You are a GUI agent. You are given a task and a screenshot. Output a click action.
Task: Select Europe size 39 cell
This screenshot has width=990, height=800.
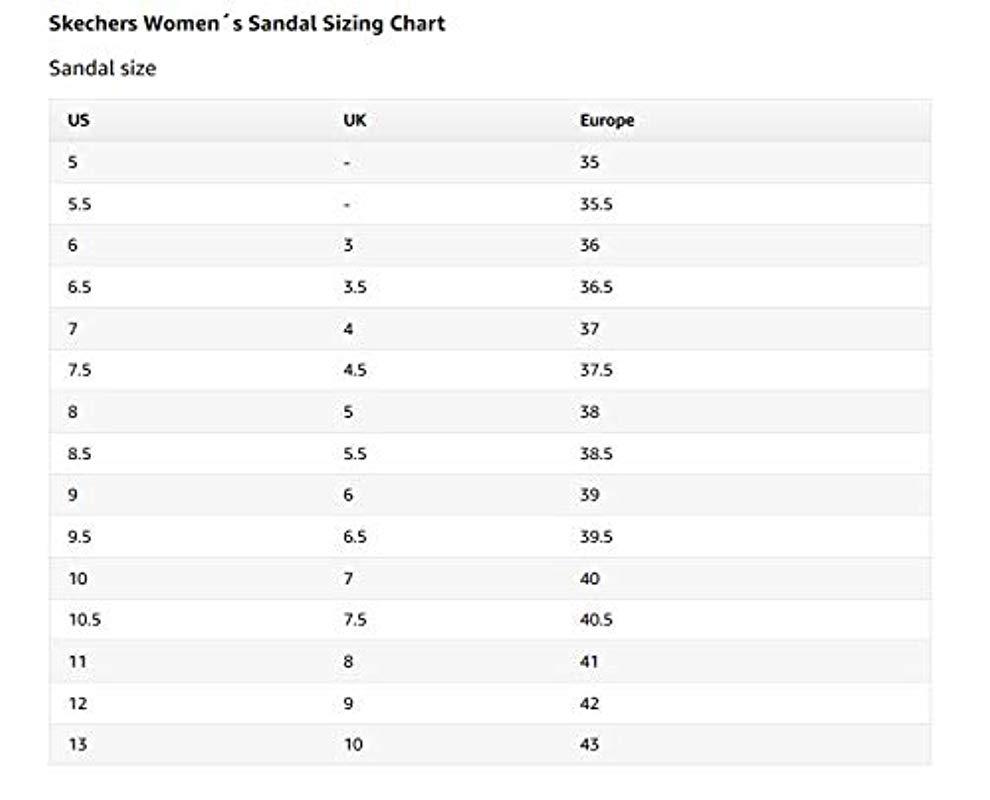[x=589, y=495]
